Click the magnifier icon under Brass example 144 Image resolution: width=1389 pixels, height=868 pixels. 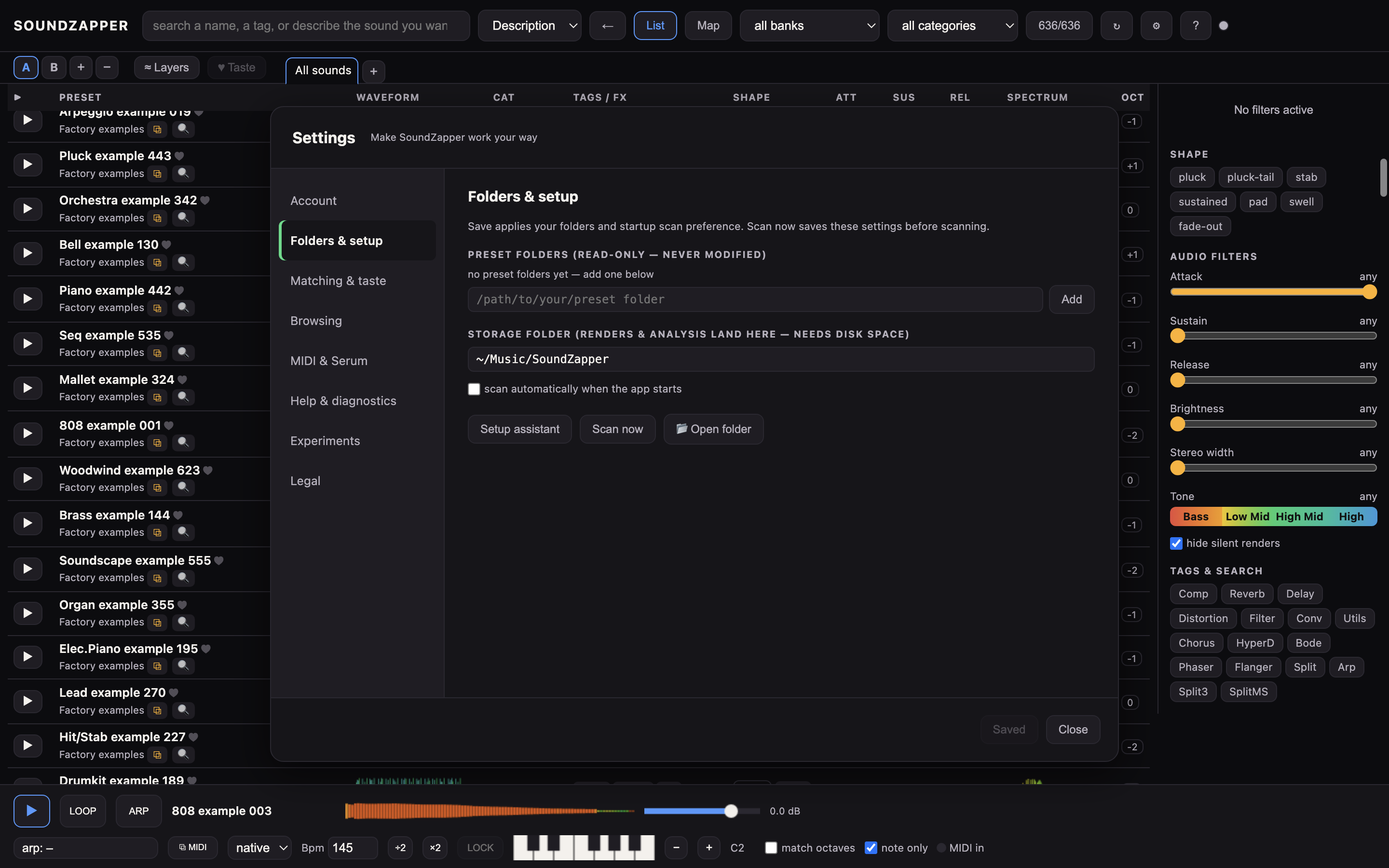point(183,532)
